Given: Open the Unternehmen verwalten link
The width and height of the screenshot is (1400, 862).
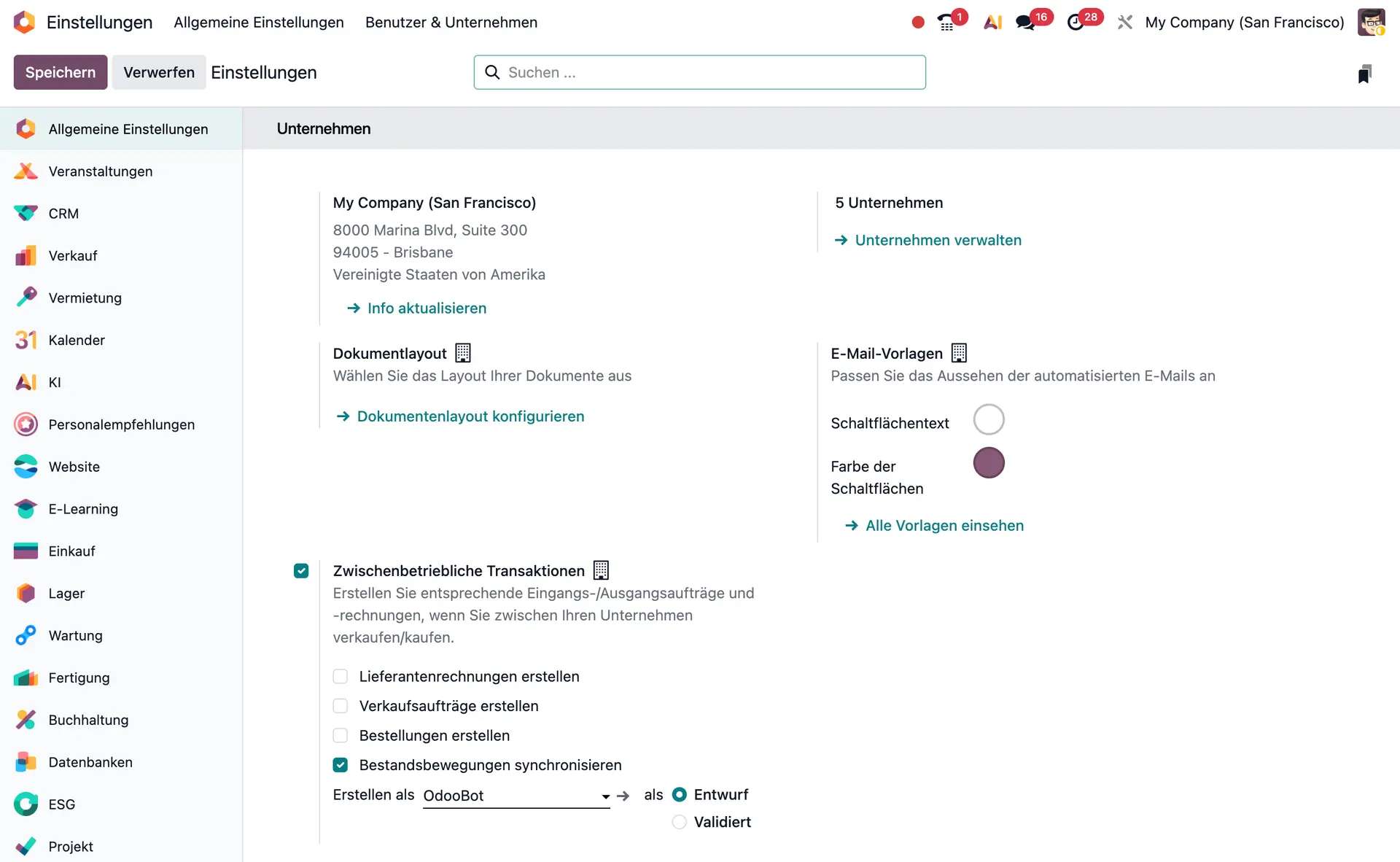Looking at the screenshot, I should [938, 240].
